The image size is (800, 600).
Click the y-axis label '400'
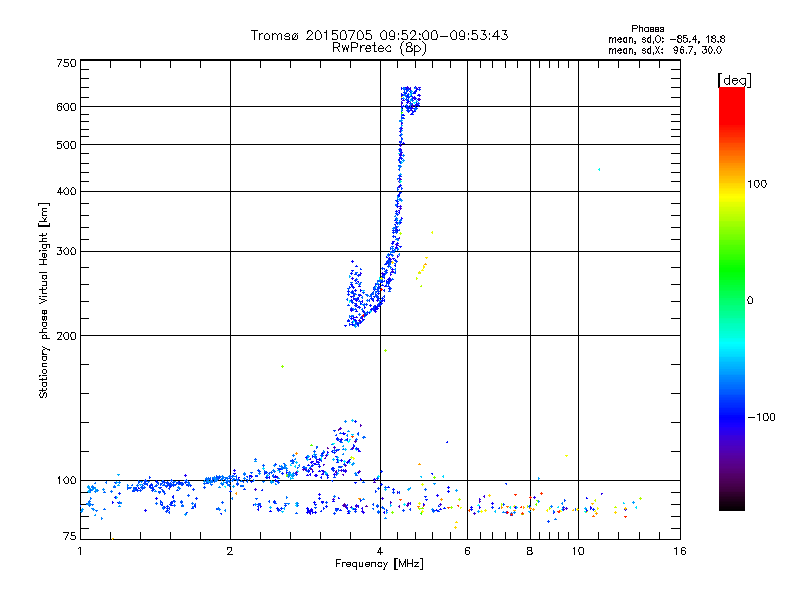click(66, 191)
